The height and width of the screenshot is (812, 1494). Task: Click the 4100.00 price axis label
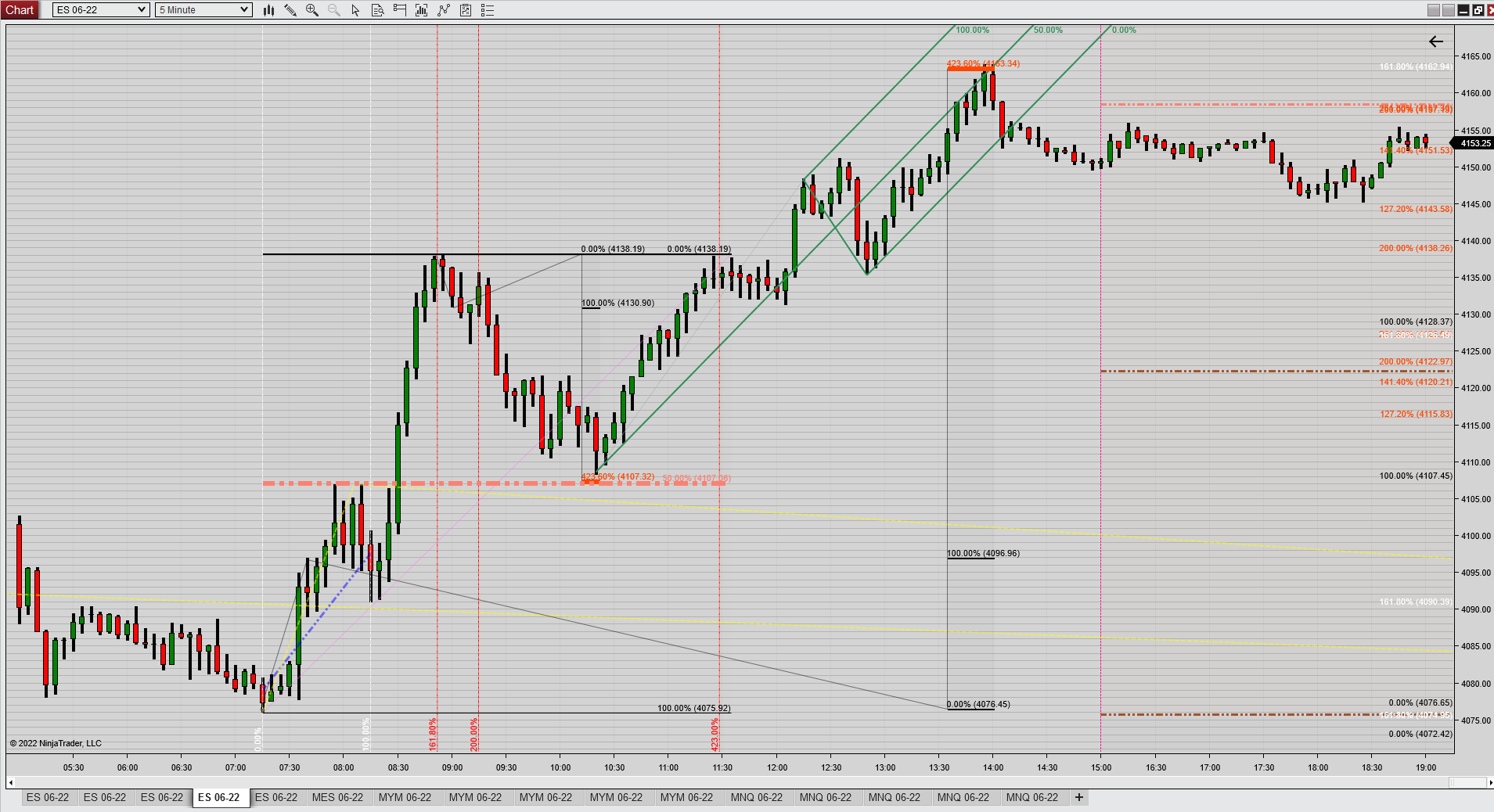coord(1475,536)
